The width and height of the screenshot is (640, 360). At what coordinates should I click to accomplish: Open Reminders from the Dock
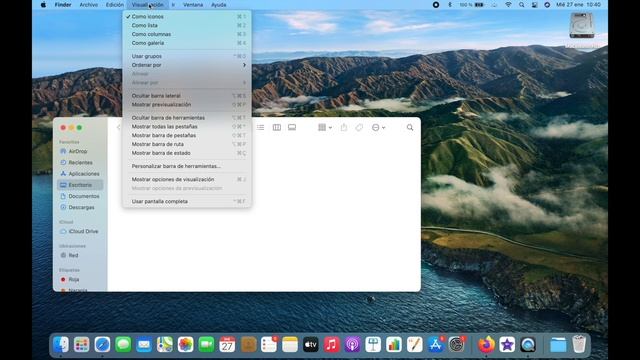point(269,344)
